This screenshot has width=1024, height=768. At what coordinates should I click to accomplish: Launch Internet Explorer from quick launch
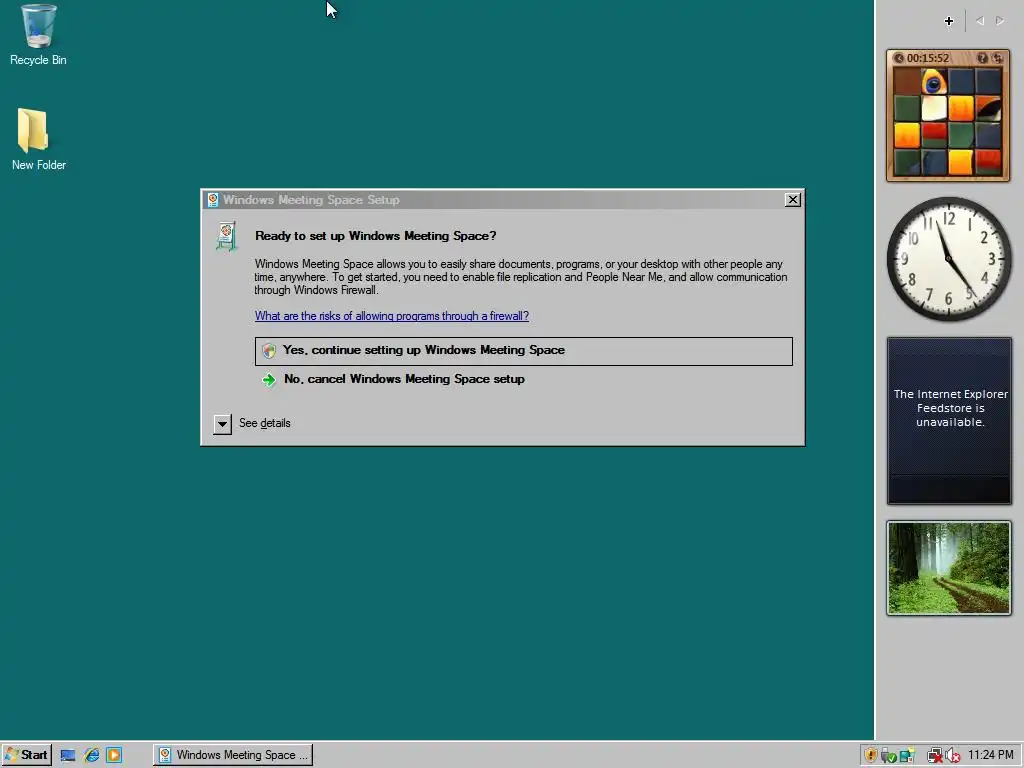pos(91,756)
